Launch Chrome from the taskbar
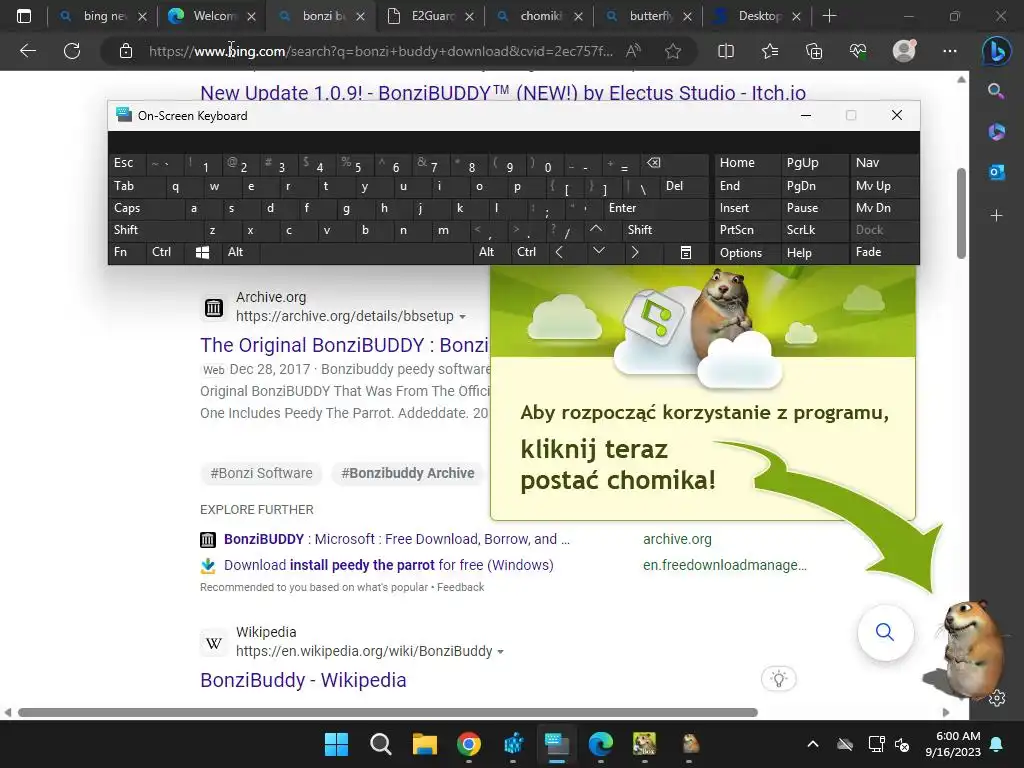The image size is (1024, 768). click(469, 744)
